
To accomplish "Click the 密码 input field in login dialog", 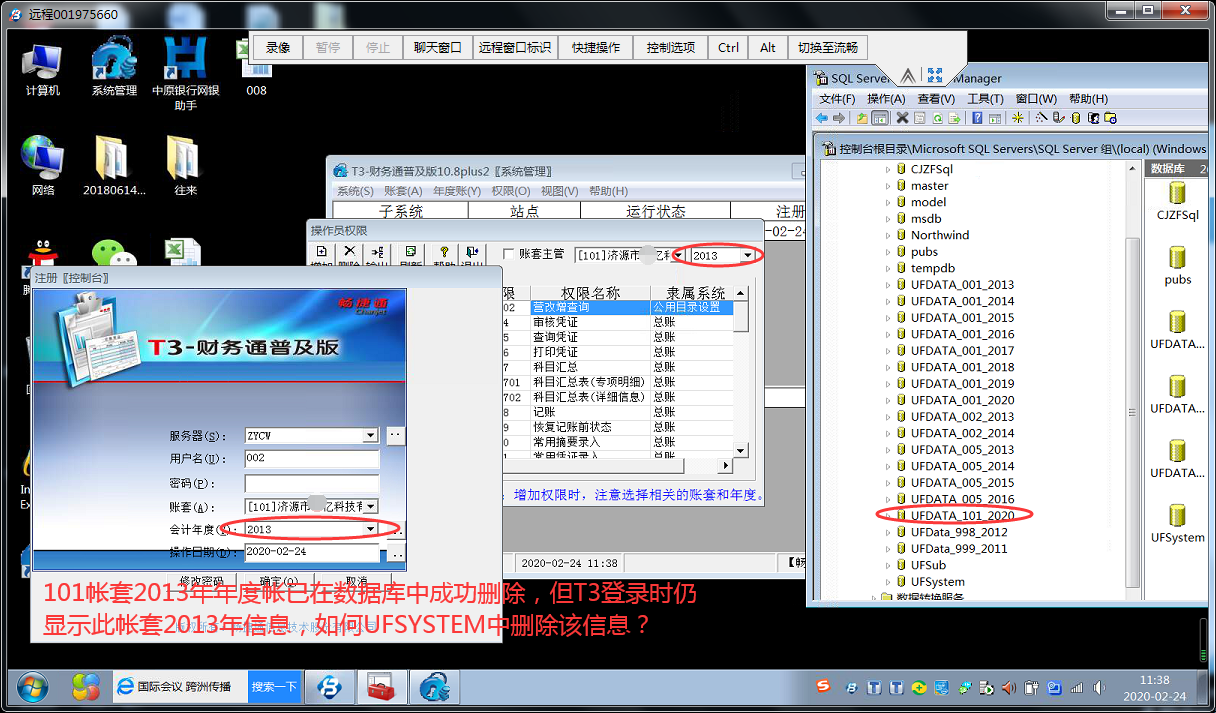I will 312,483.
